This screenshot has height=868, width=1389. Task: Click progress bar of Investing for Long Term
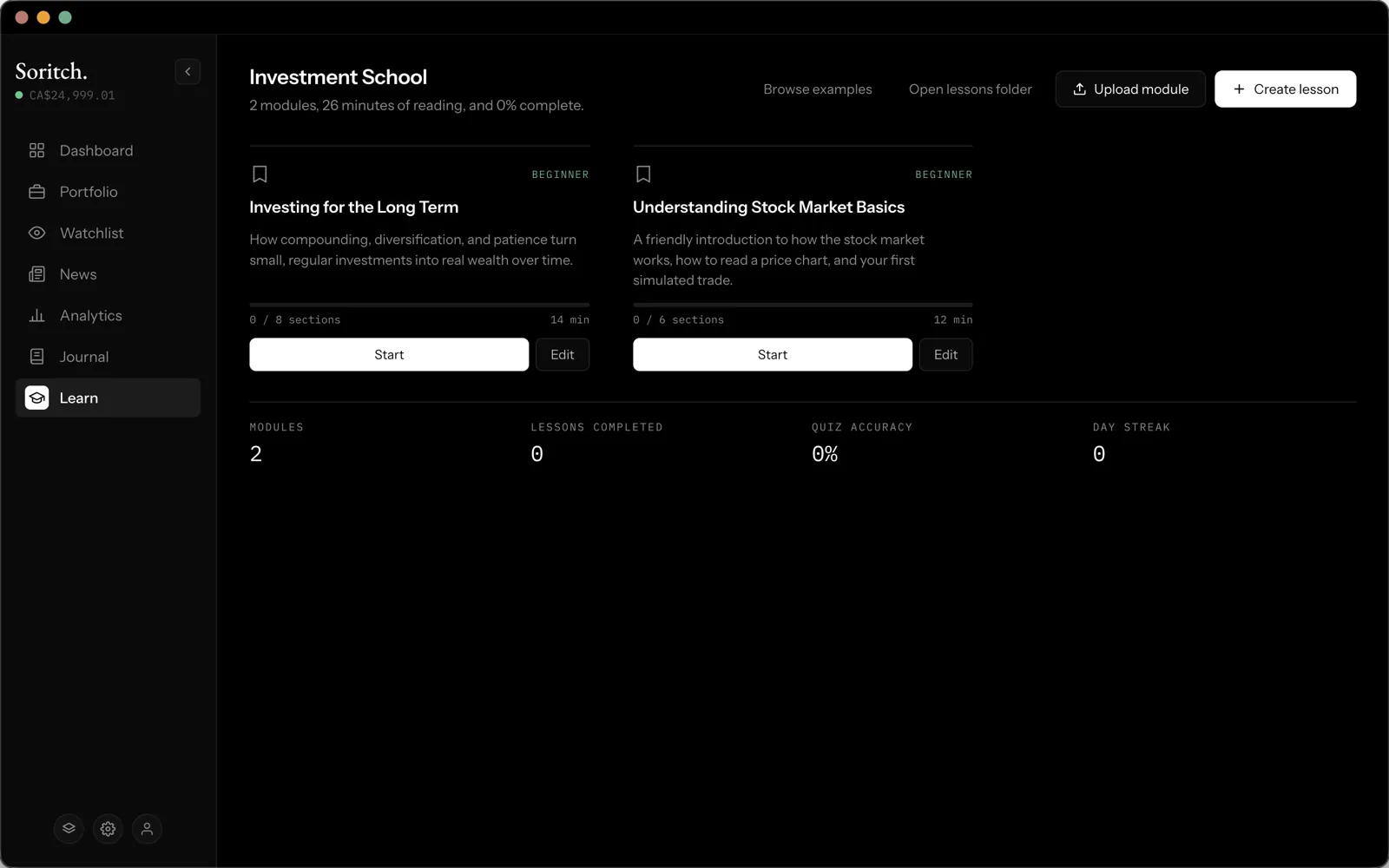[419, 305]
